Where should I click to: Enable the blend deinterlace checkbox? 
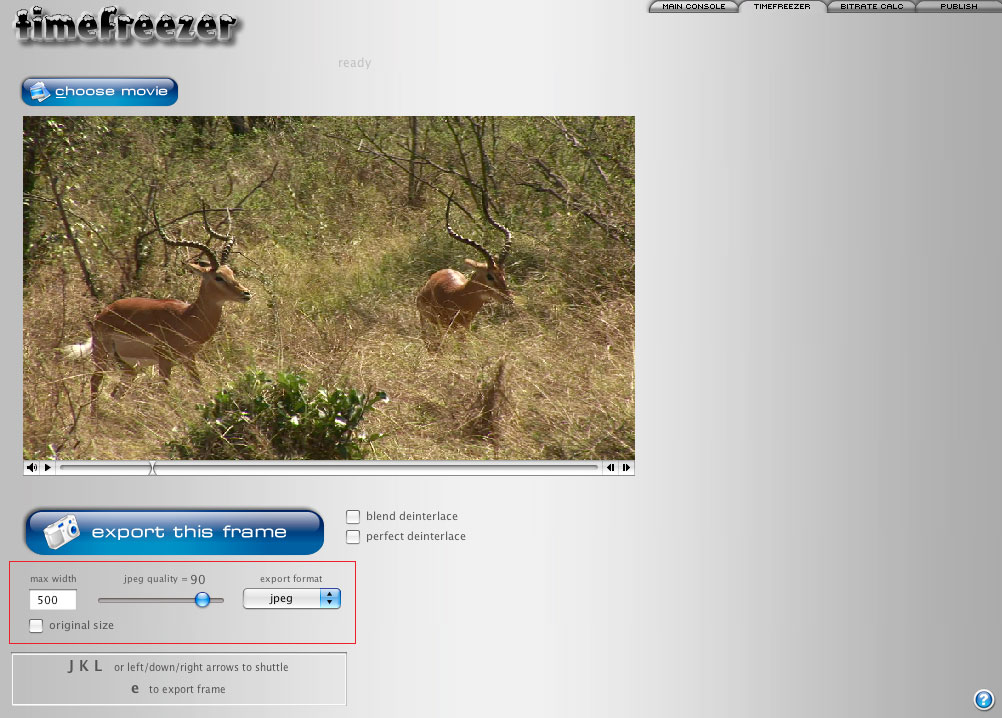point(353,517)
